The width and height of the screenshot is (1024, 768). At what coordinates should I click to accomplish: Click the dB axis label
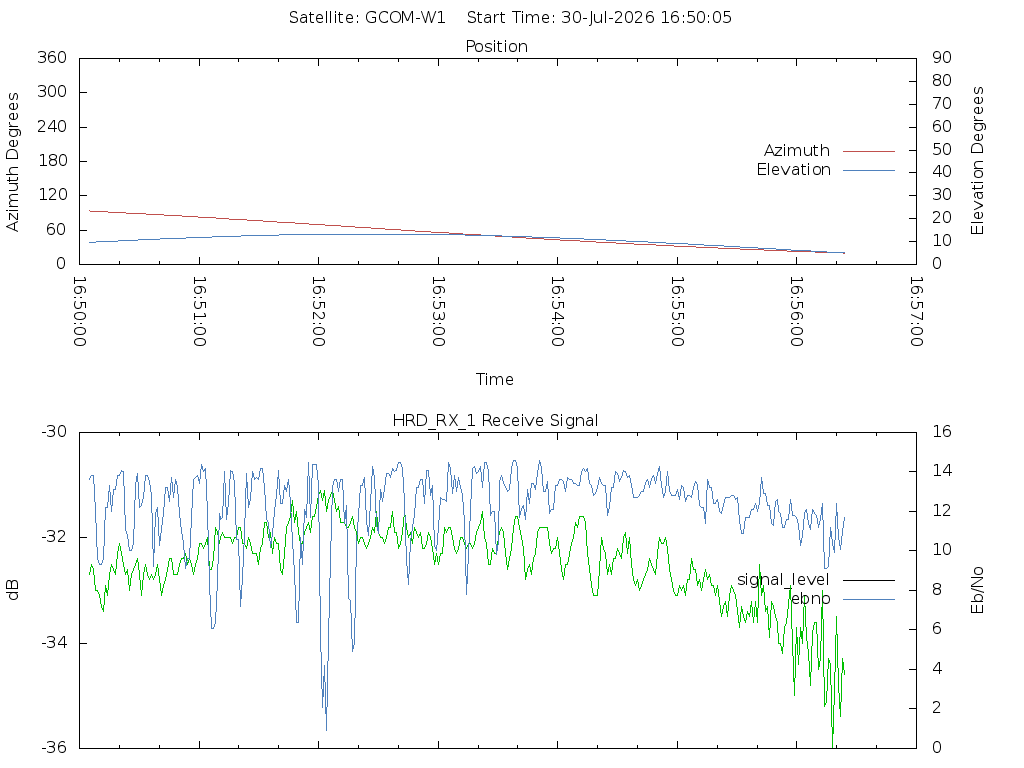tap(12, 590)
